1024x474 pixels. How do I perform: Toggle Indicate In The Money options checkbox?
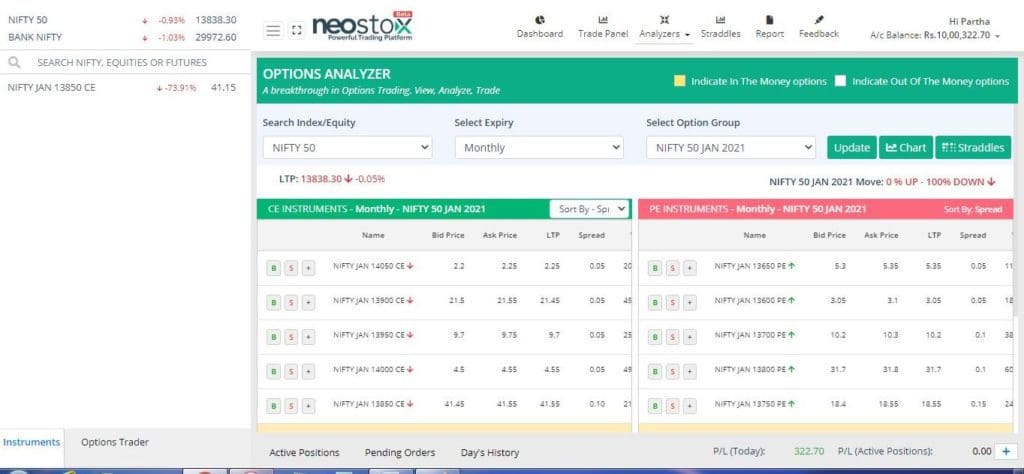coord(679,82)
